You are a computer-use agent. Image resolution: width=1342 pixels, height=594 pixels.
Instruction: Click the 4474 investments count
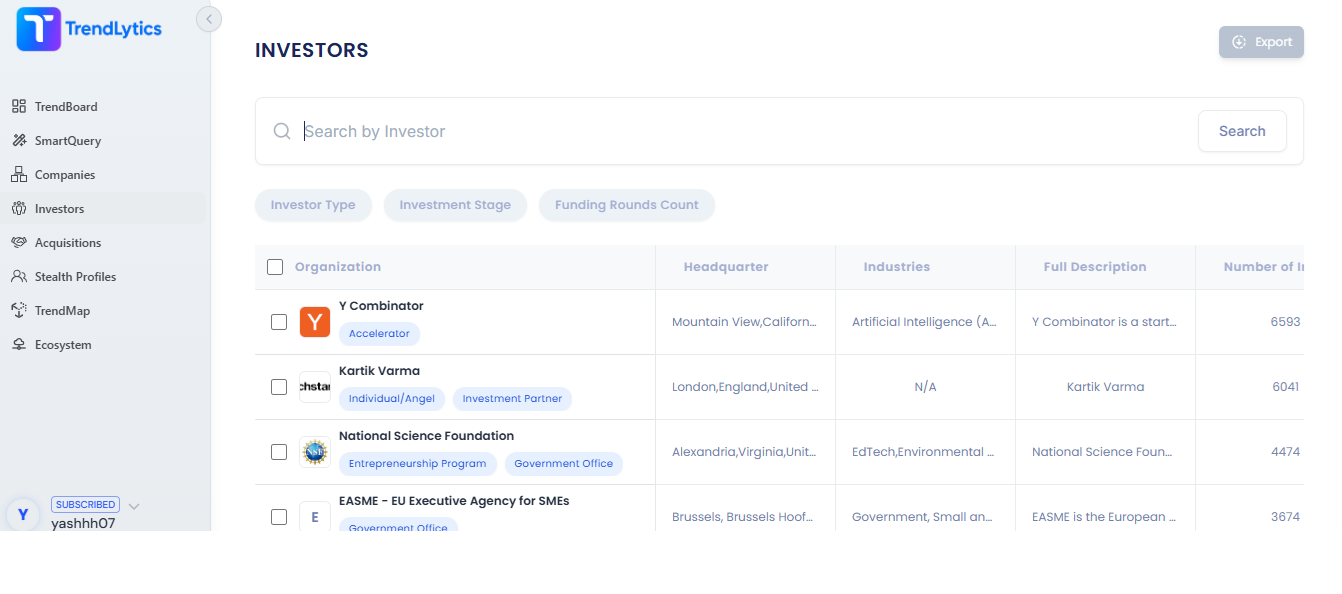coord(1285,452)
